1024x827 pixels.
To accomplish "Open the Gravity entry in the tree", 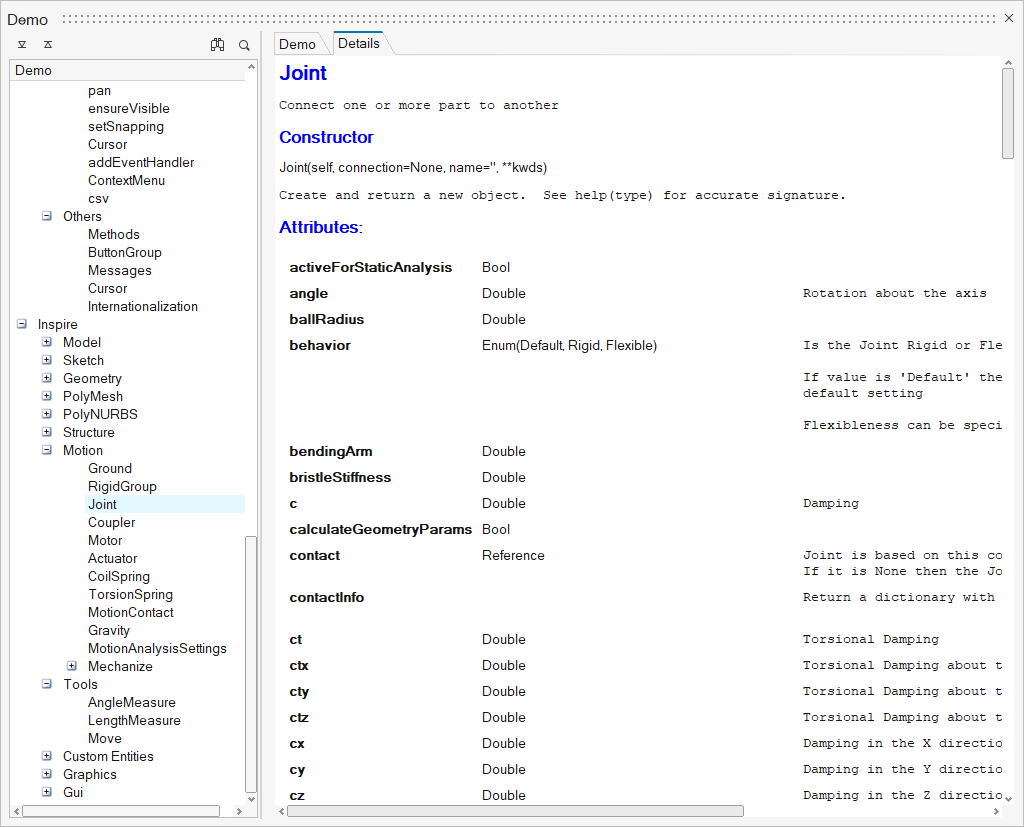I will tap(109, 630).
